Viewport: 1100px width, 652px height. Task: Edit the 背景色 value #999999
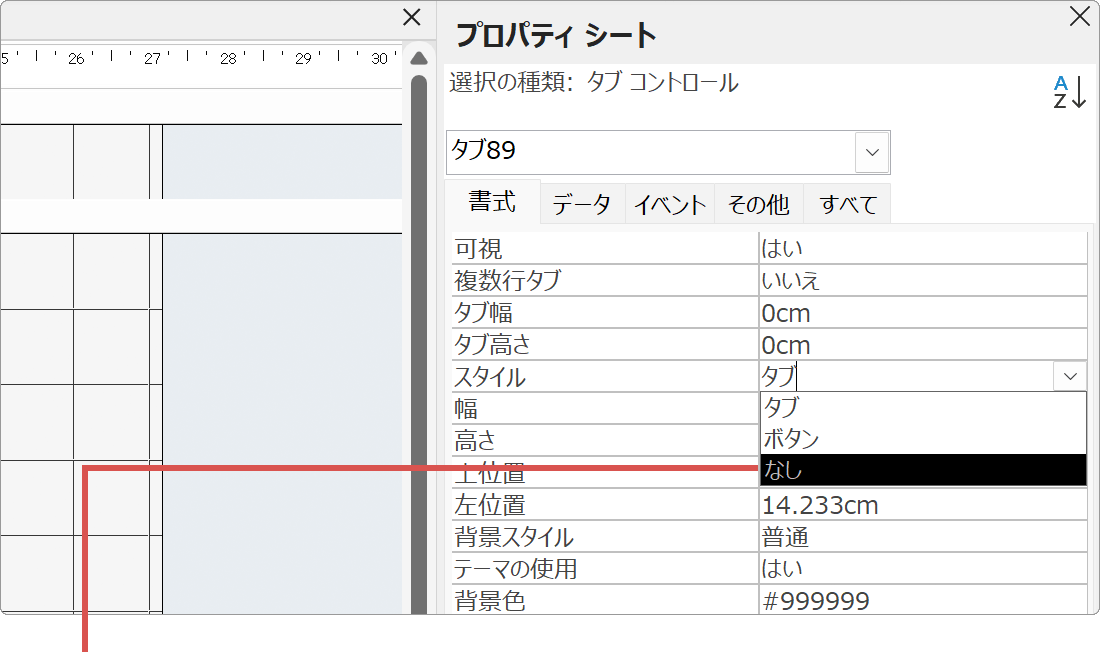point(900,600)
